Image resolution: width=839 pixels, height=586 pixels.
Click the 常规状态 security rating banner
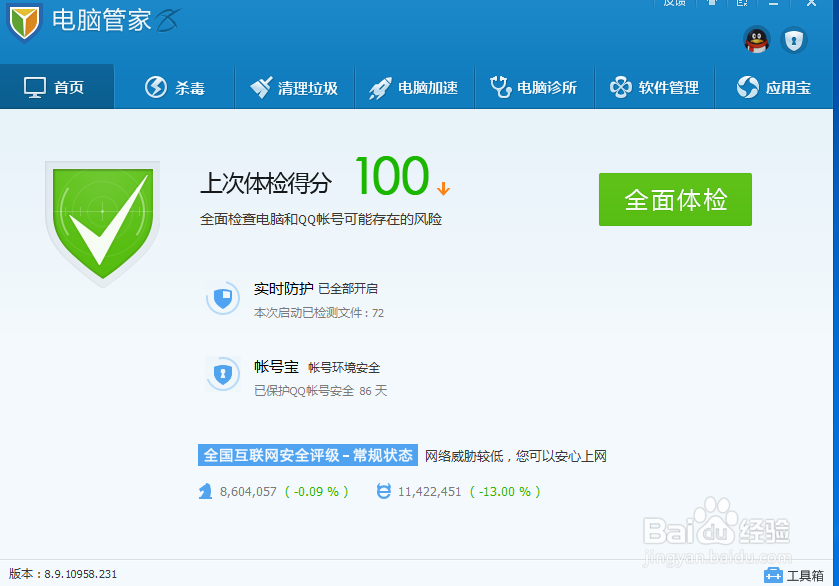click(x=308, y=454)
